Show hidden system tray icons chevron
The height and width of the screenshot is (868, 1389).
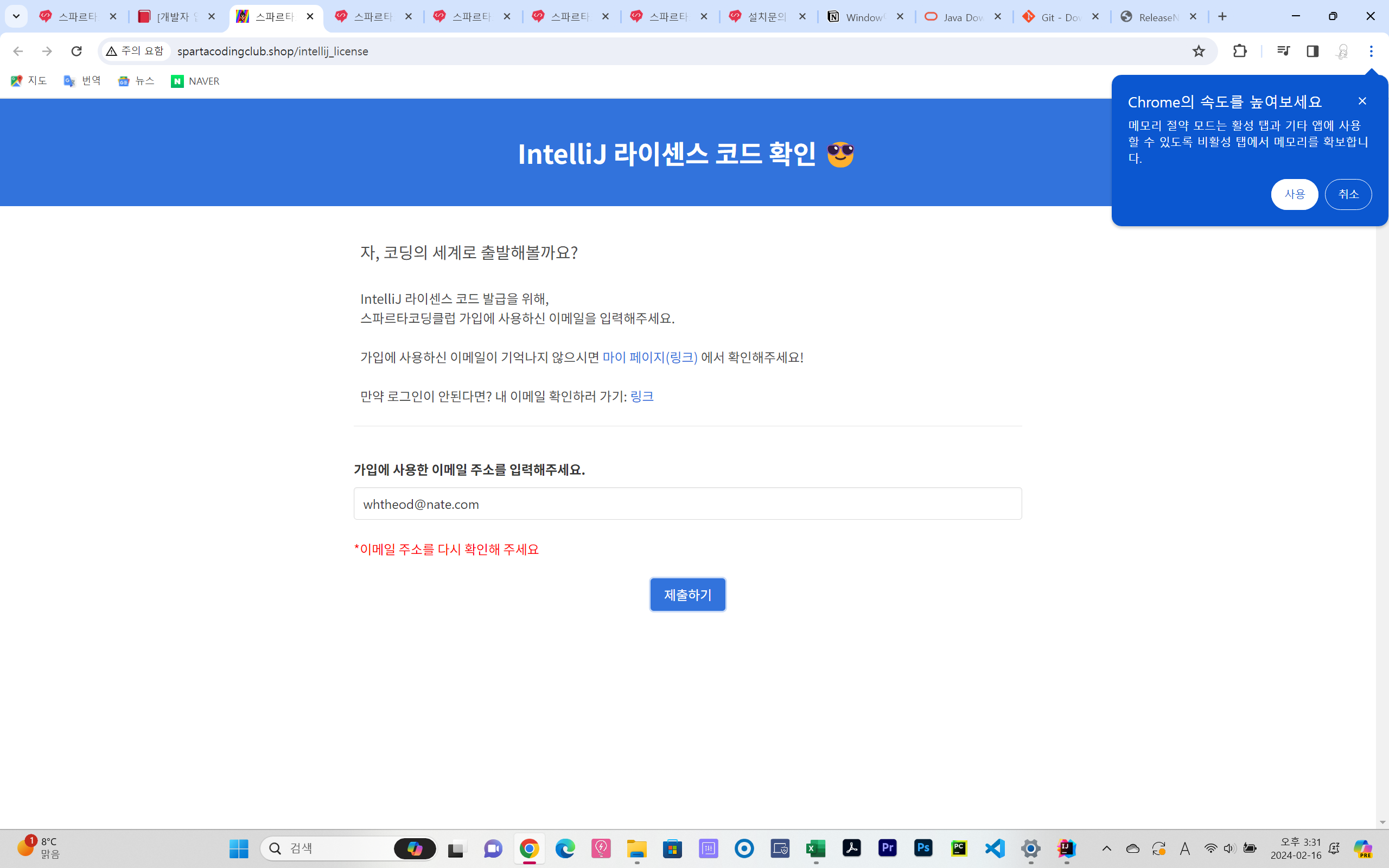(1107, 848)
